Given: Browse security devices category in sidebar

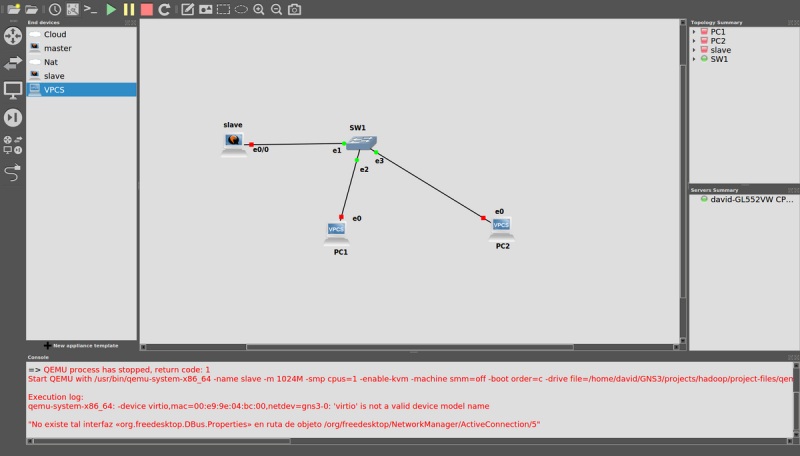Looking at the screenshot, I should [x=13, y=117].
